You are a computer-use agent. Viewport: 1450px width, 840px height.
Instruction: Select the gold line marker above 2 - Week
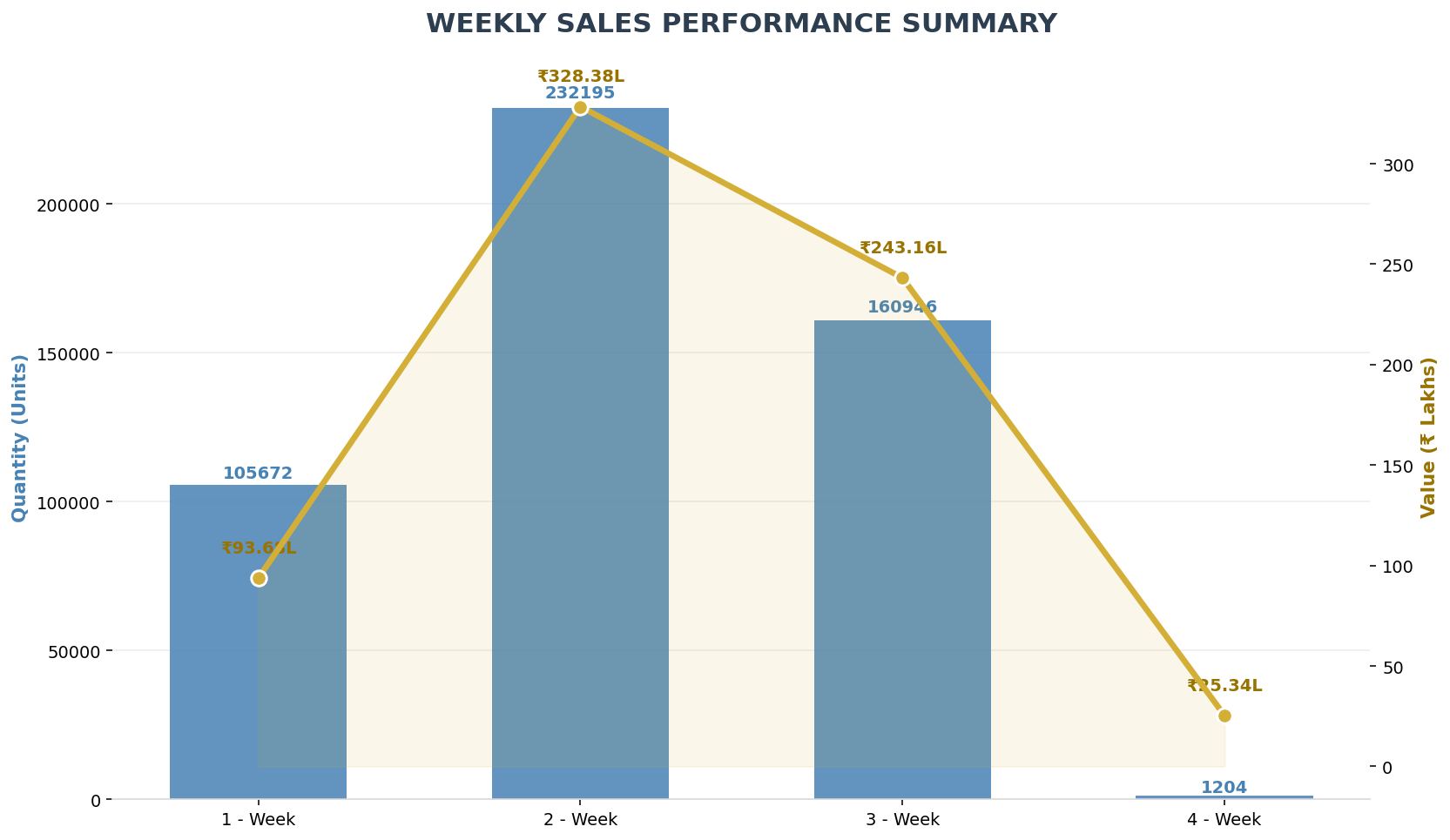point(580,108)
